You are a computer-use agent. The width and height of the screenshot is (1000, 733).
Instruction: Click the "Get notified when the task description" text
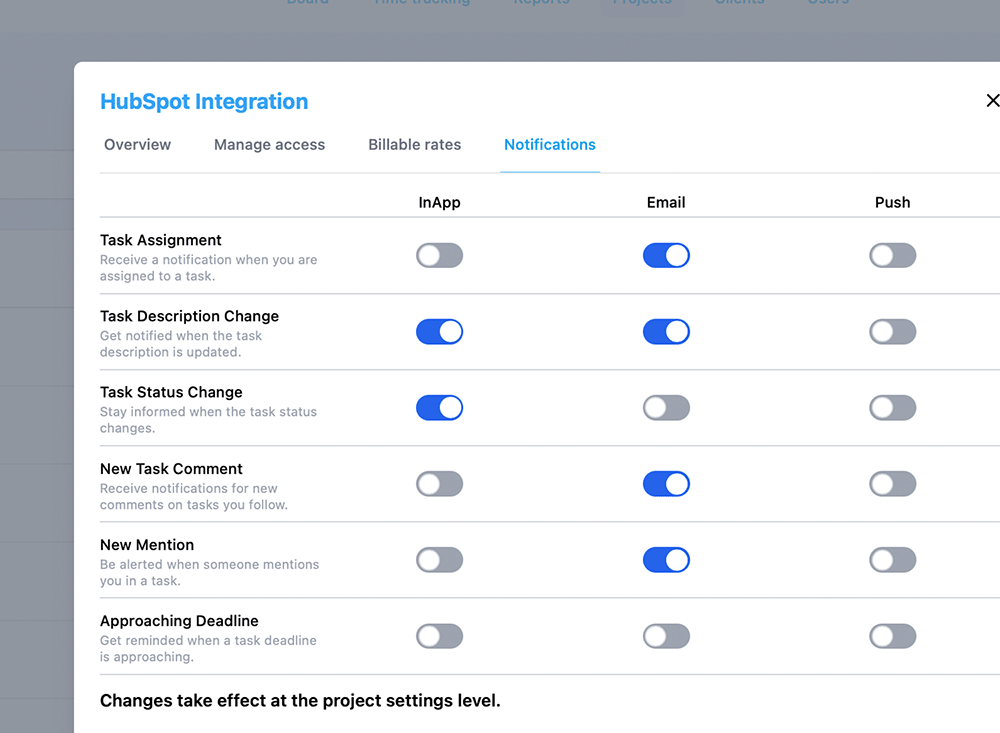[x=181, y=344]
